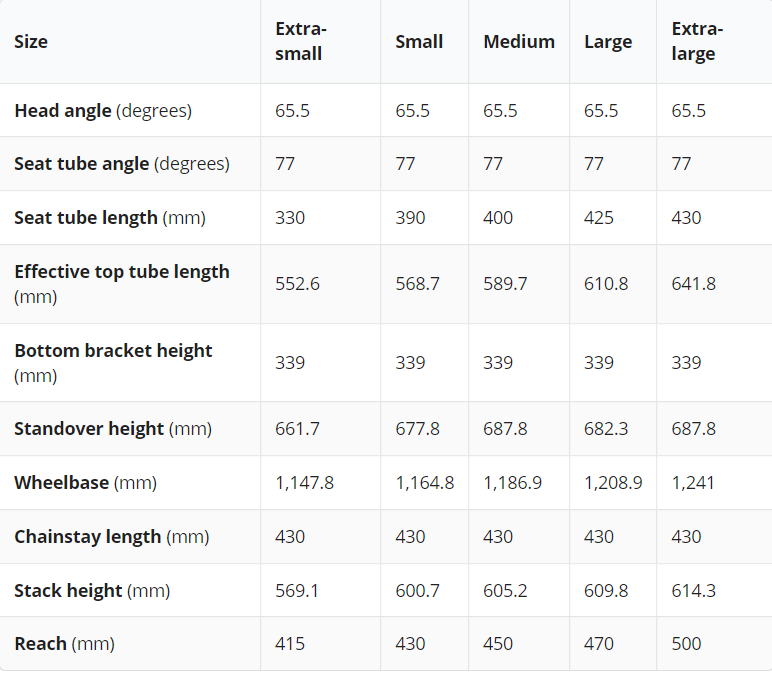
Task: Click the Wheelbase row label
Action: [86, 483]
